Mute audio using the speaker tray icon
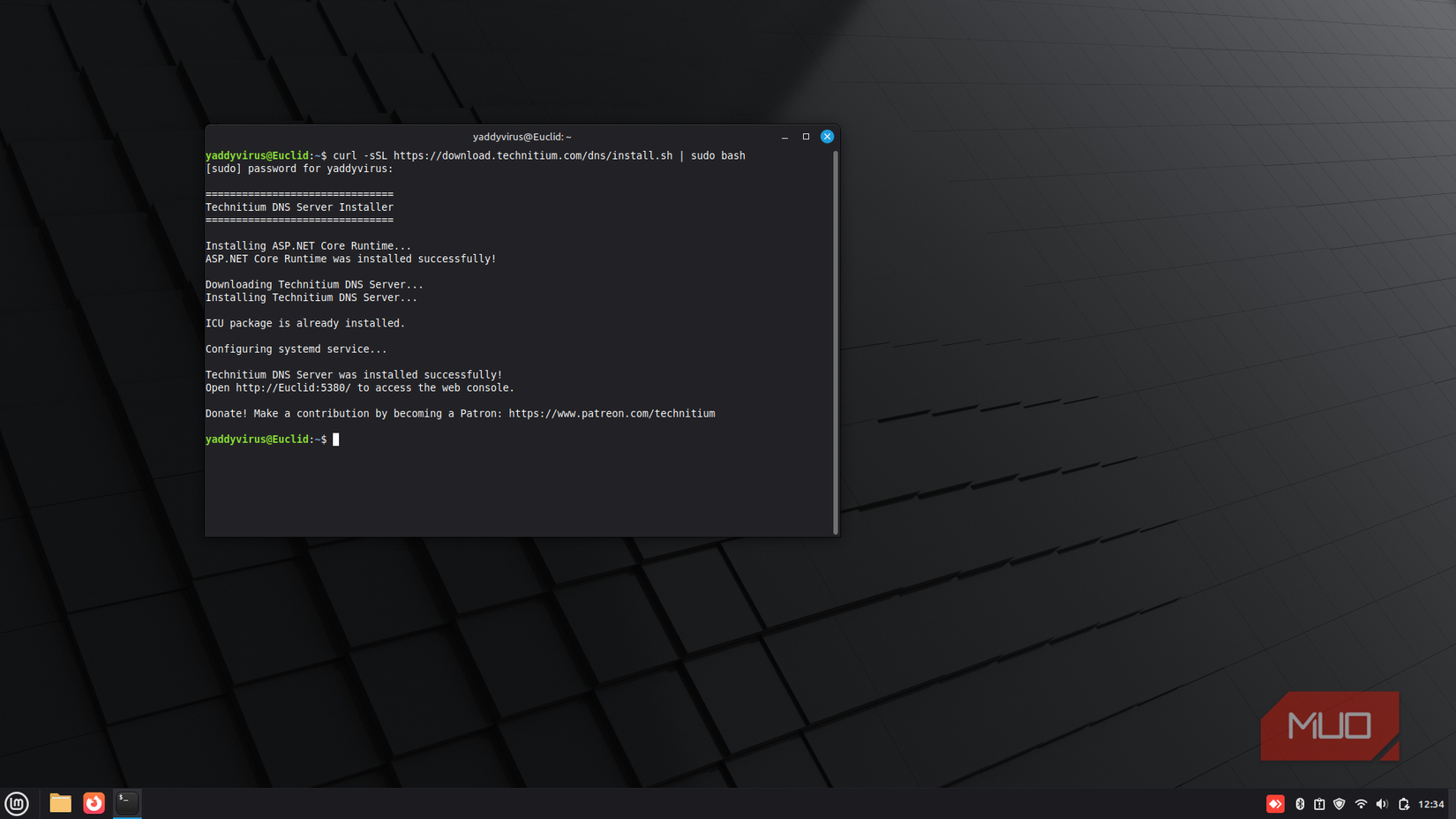1456x819 pixels. [x=1382, y=804]
